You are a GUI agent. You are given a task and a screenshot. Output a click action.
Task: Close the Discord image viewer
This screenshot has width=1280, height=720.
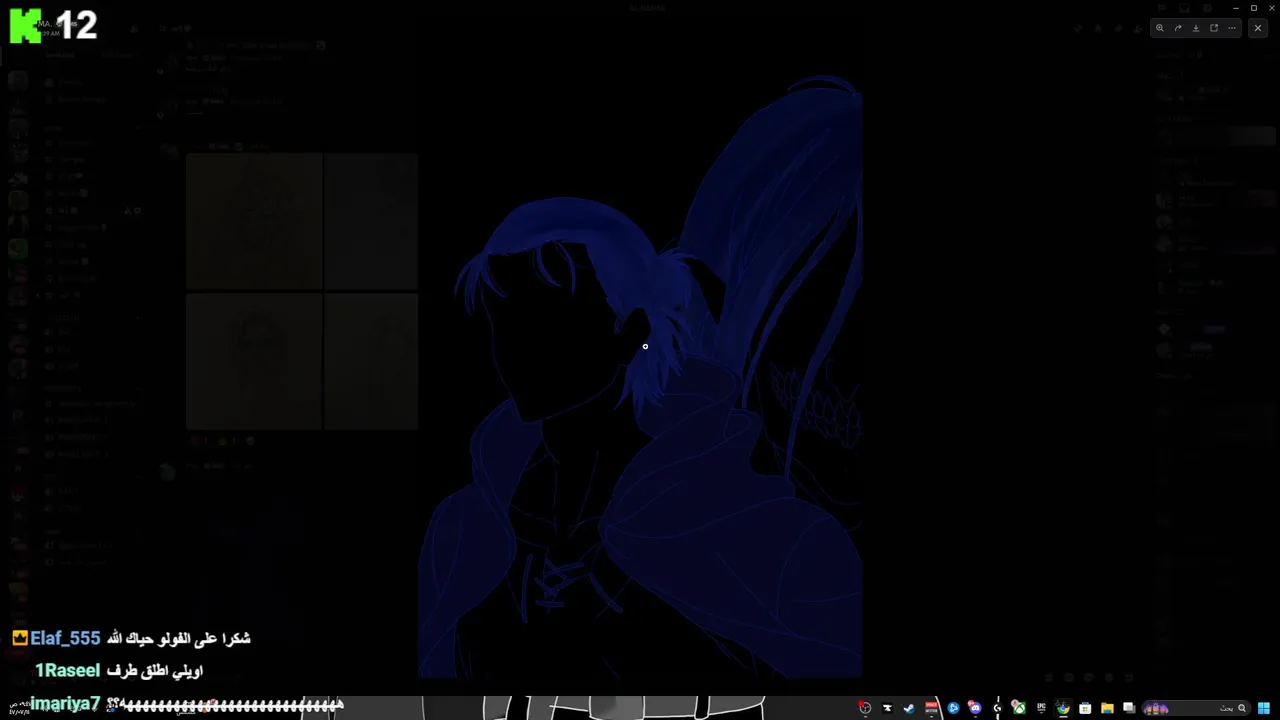1258,28
